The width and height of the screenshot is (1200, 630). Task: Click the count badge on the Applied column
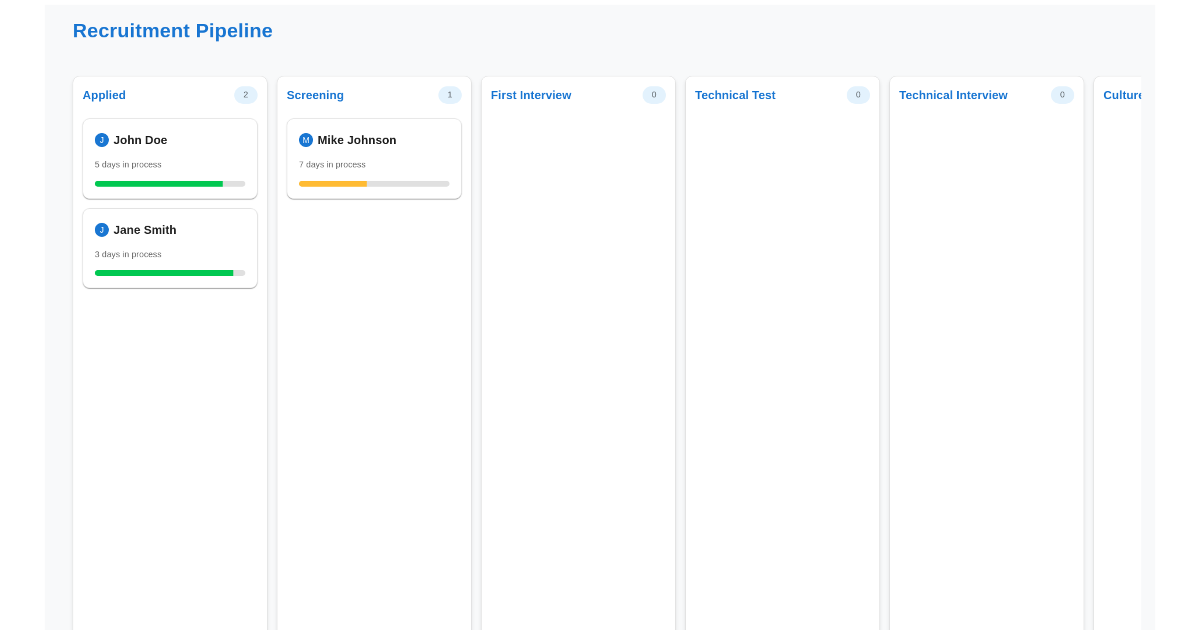click(245, 94)
